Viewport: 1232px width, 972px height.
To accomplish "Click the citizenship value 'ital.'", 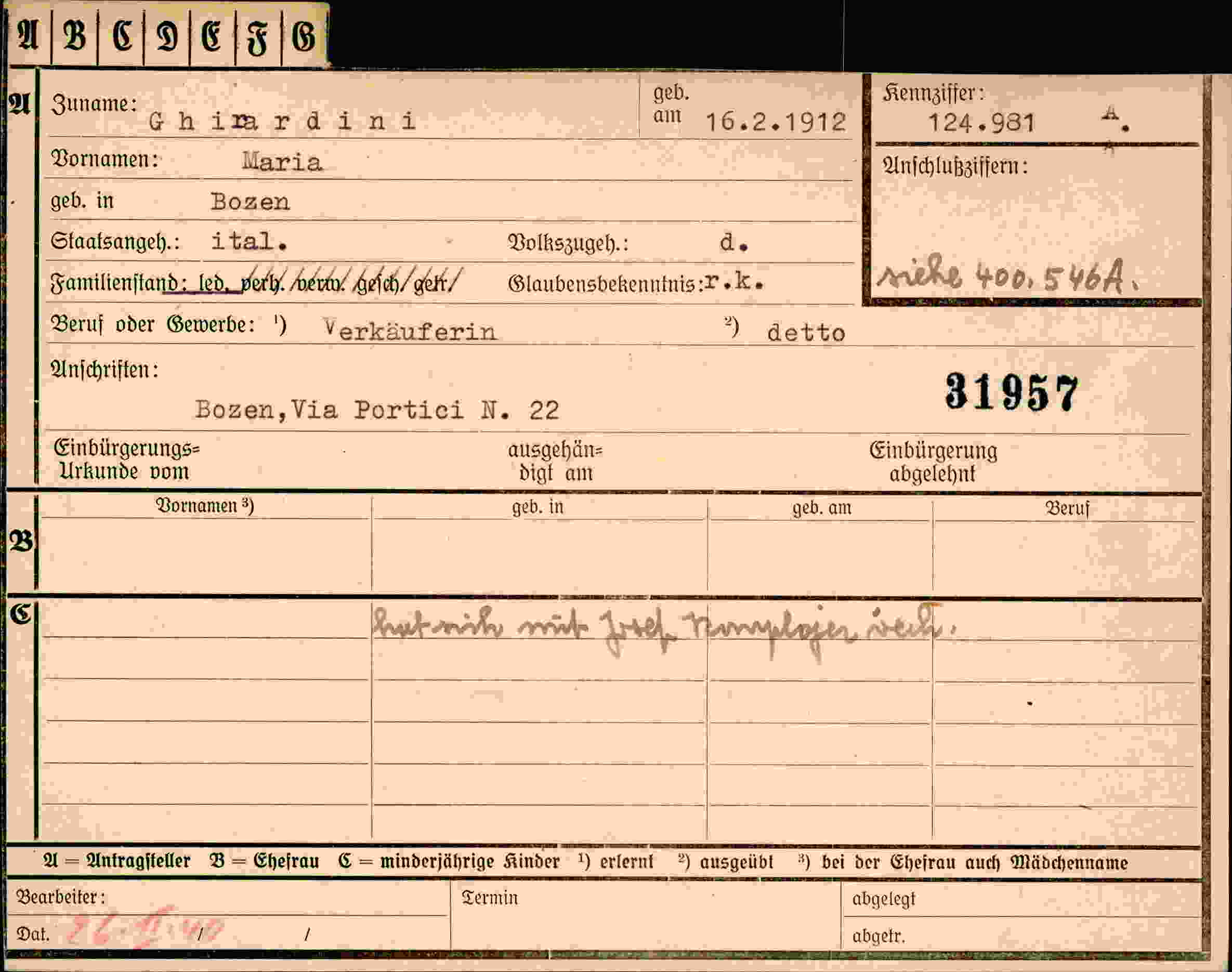I will tap(249, 242).
